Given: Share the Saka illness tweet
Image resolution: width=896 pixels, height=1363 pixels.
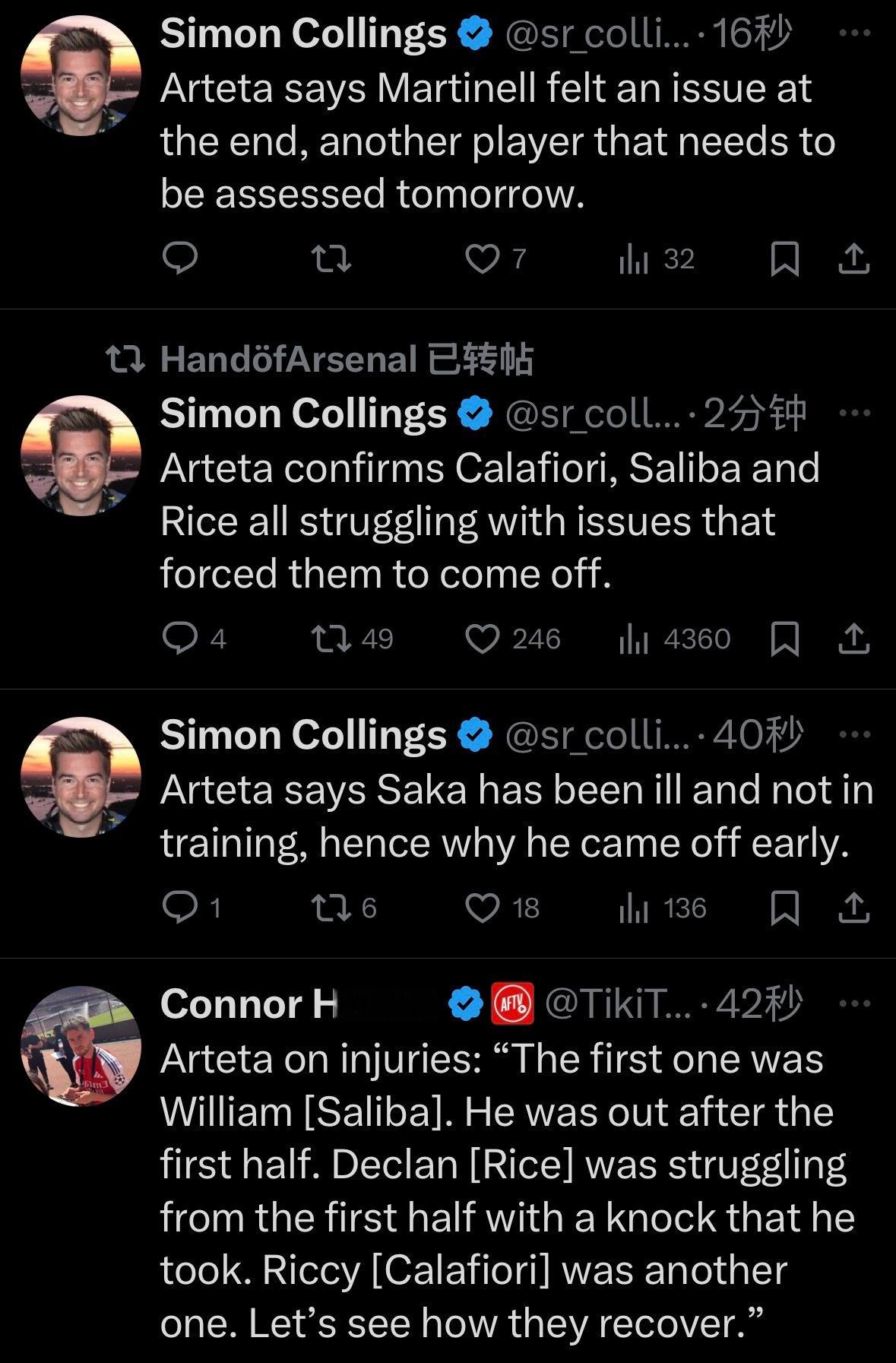Looking at the screenshot, I should click(x=853, y=908).
